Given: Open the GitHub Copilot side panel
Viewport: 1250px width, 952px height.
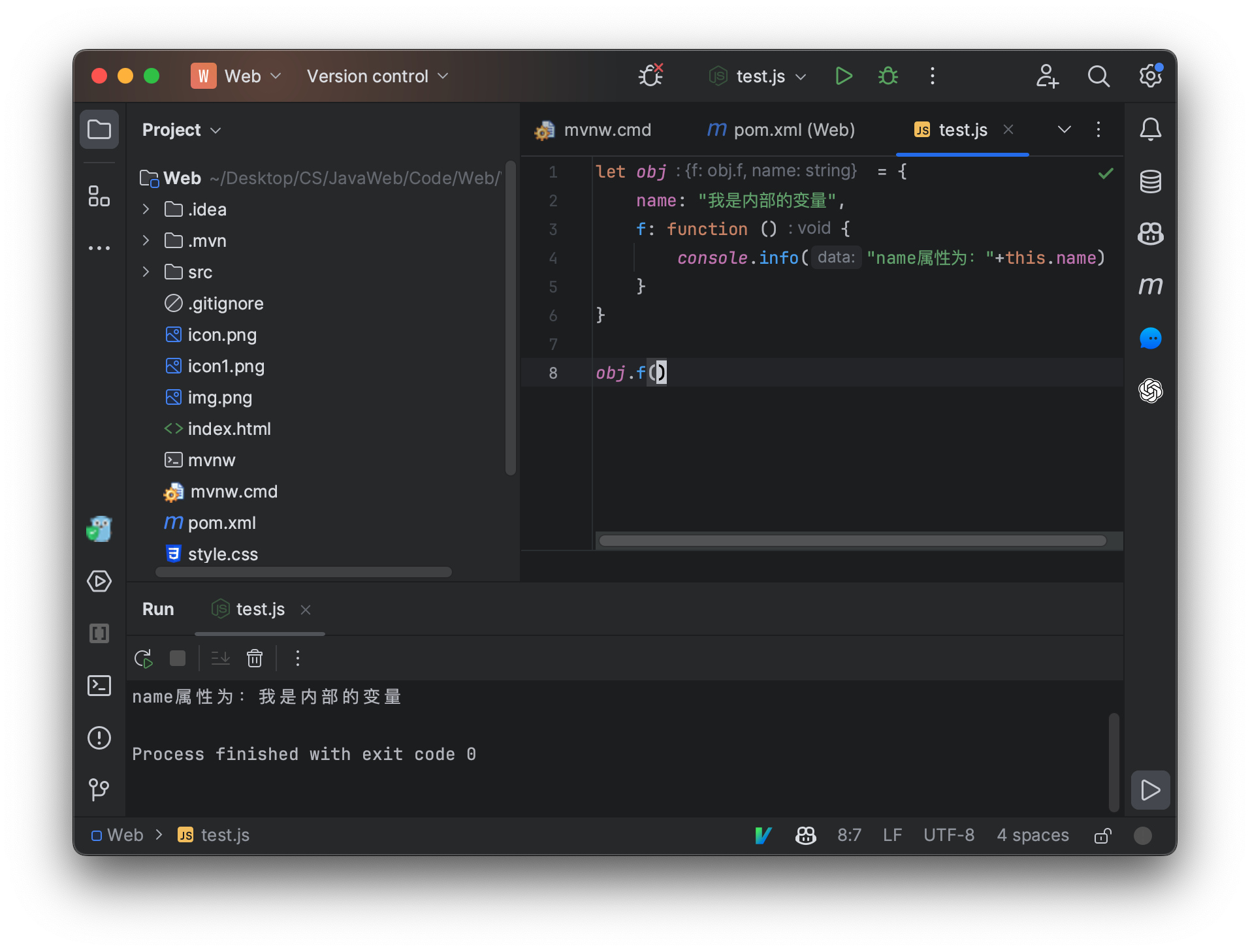Looking at the screenshot, I should pos(1150,234).
